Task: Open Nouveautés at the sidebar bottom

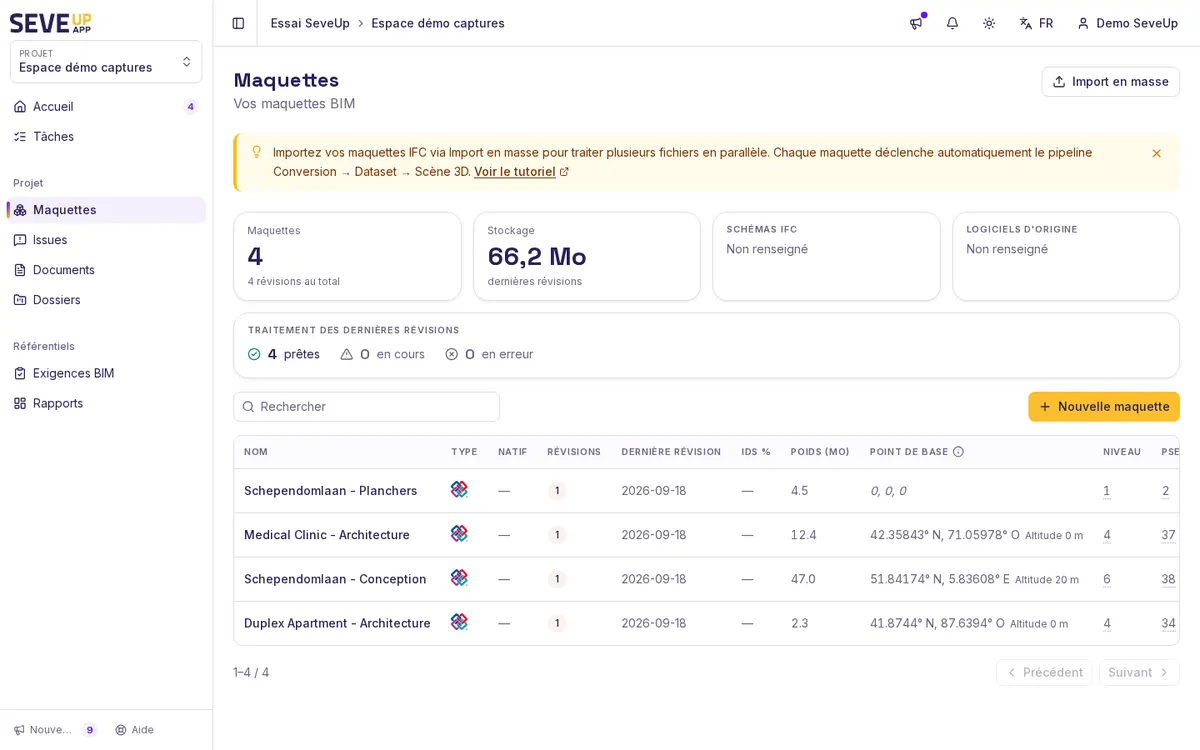Action: 54,730
